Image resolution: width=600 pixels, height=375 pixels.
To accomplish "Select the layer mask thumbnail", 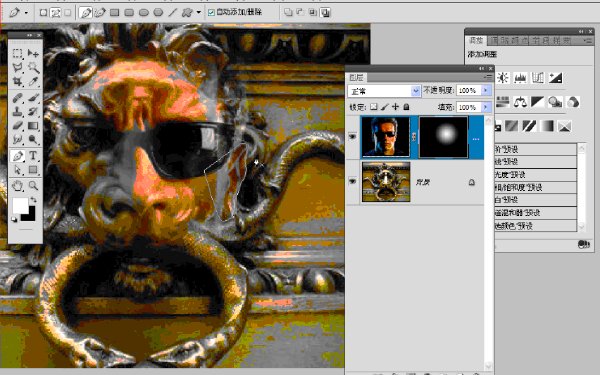I will coord(443,137).
